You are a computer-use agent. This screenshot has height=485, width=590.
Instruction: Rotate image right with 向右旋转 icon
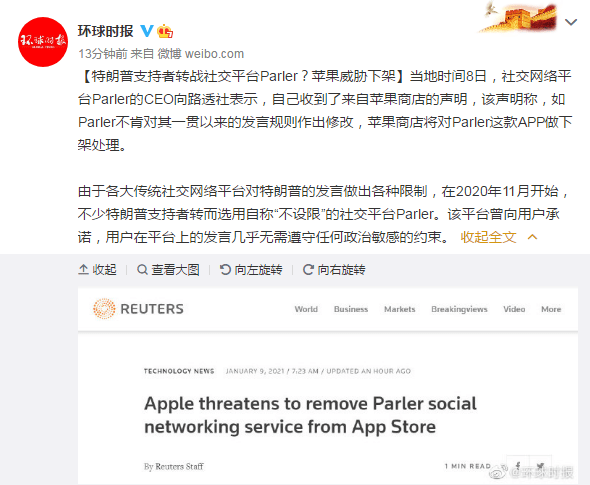[x=334, y=270]
